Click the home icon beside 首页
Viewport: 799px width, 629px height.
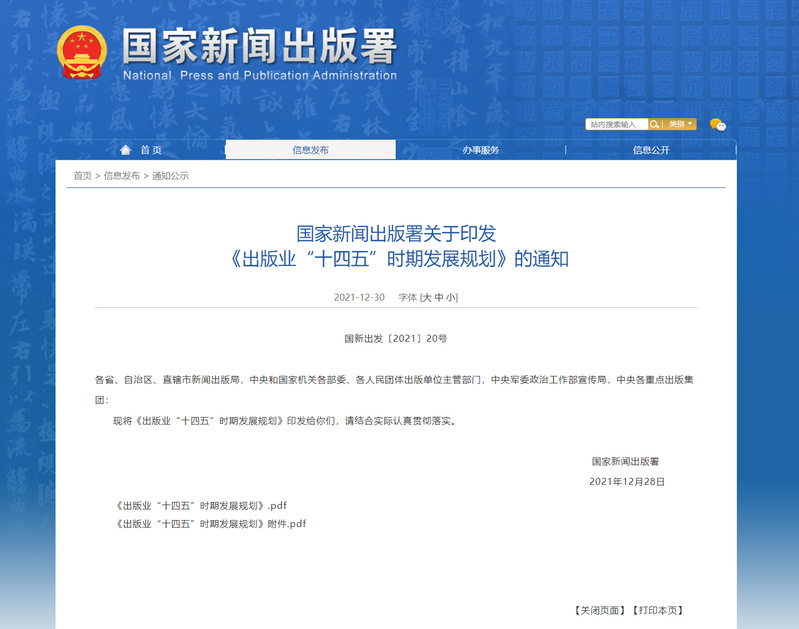click(125, 150)
